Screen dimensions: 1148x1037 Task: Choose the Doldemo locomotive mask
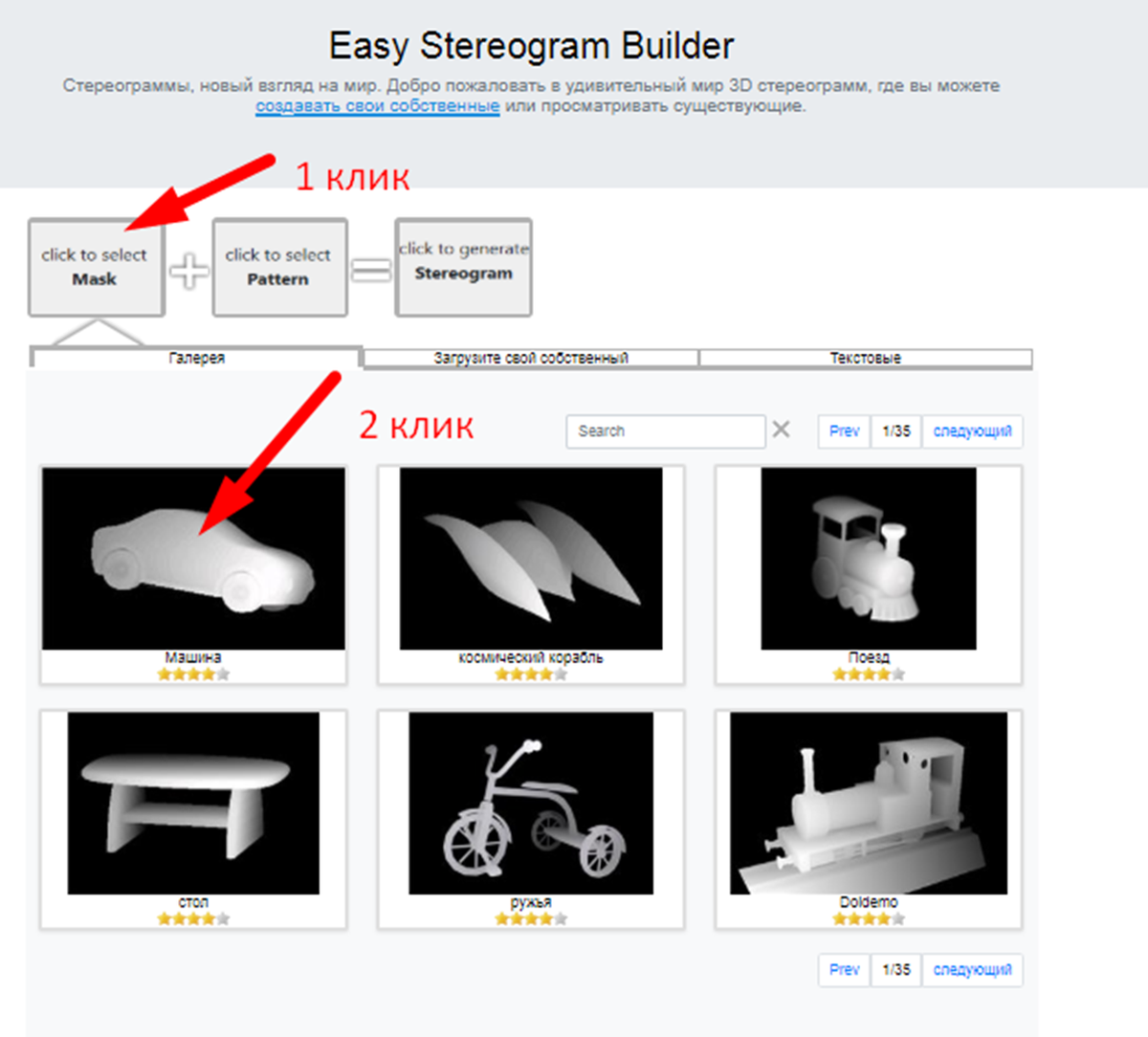(869, 803)
